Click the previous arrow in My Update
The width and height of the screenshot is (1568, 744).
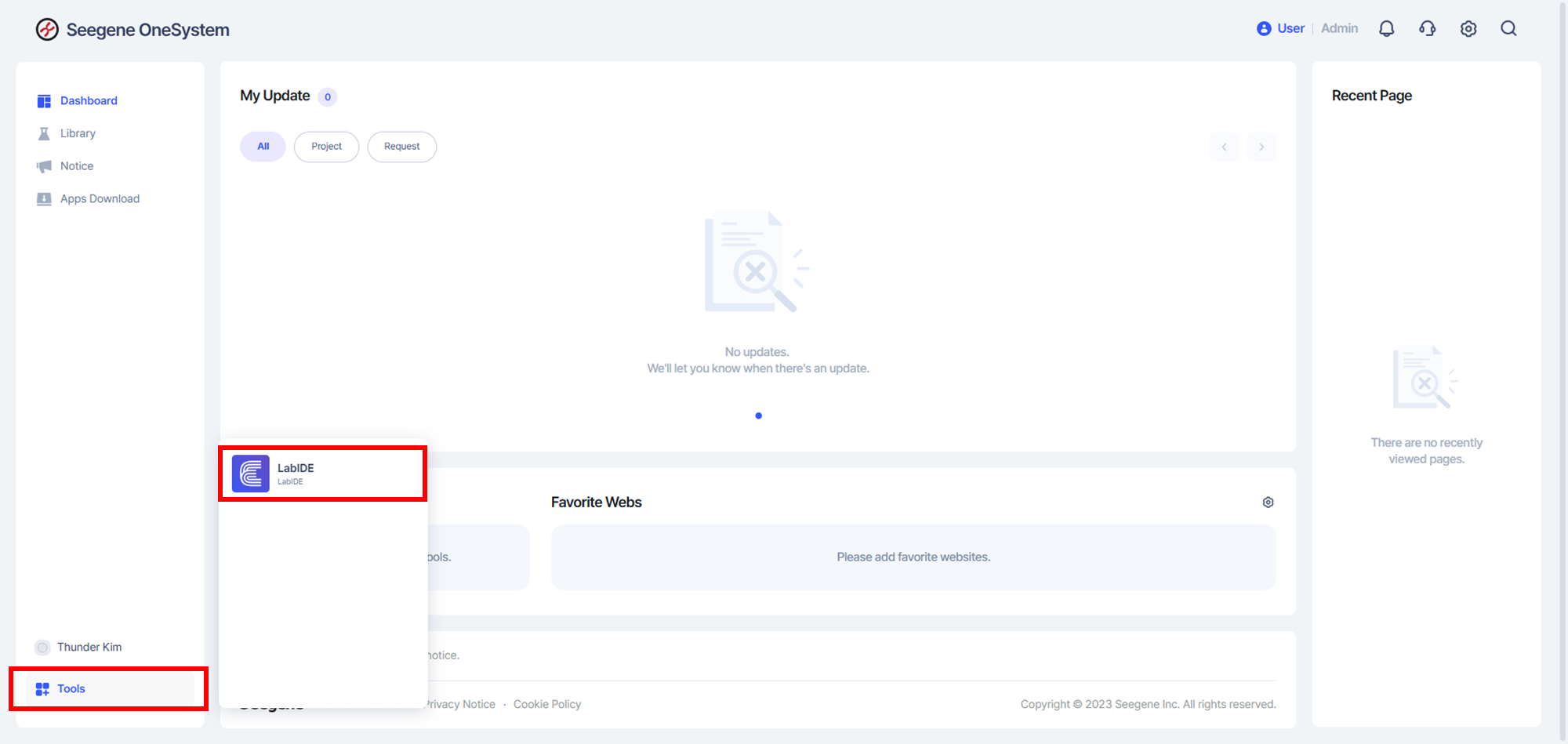pyautogui.click(x=1224, y=147)
